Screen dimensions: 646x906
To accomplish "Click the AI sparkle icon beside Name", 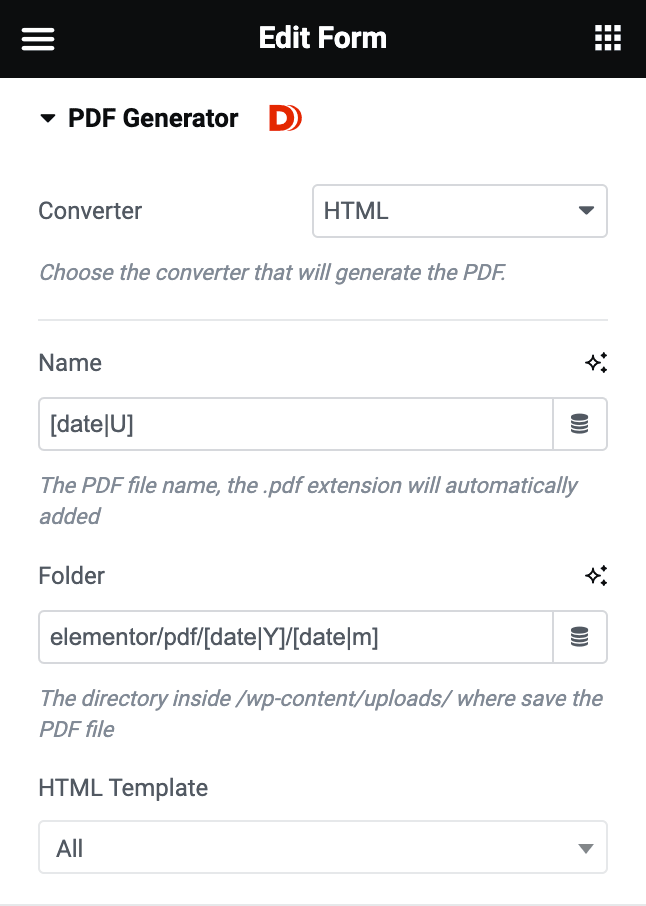I will [x=596, y=363].
